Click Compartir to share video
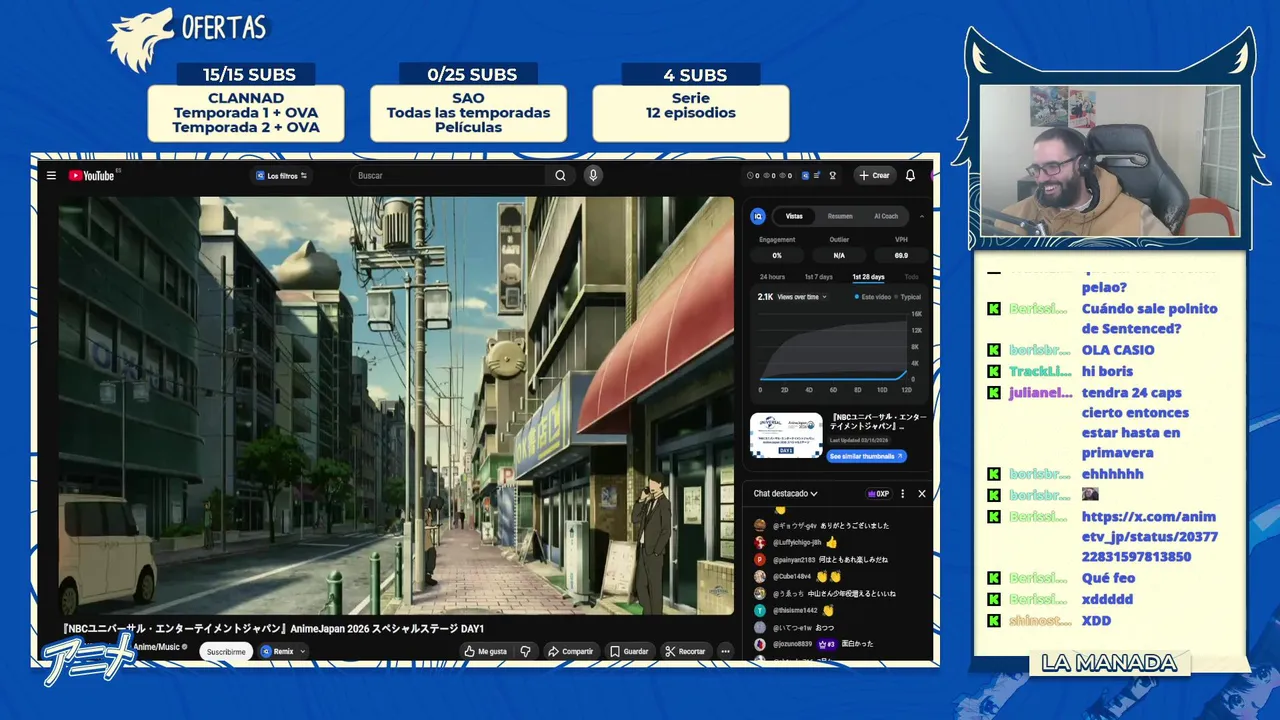1280x720 pixels. click(x=570, y=651)
